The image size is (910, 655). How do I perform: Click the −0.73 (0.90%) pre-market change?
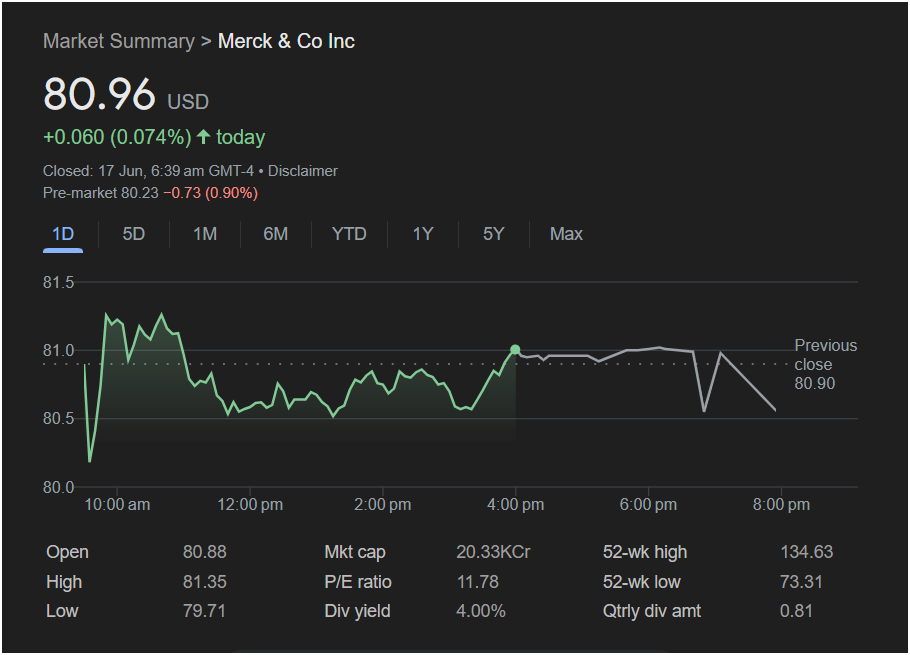(x=210, y=193)
